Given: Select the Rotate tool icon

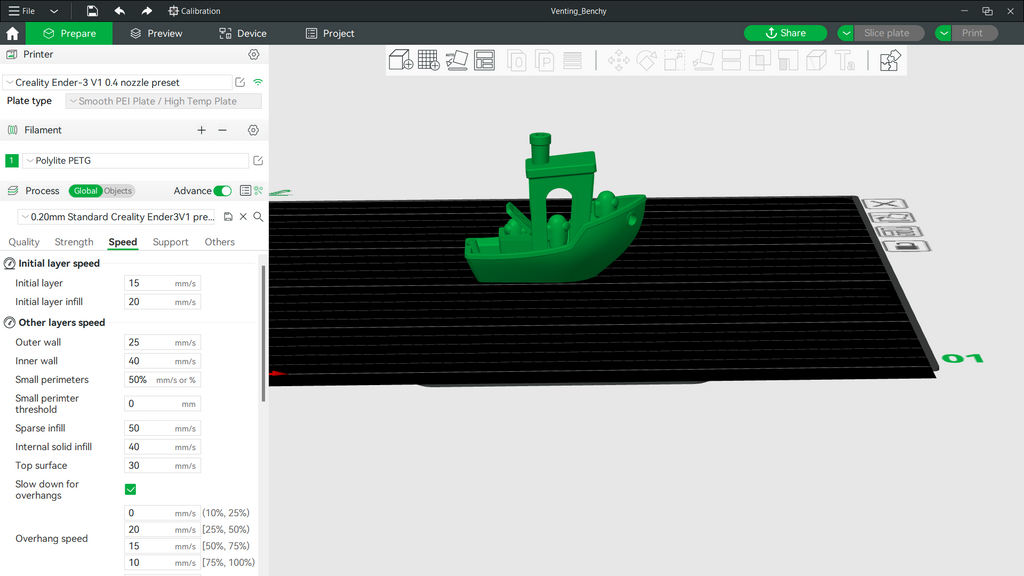Looking at the screenshot, I should coord(647,61).
